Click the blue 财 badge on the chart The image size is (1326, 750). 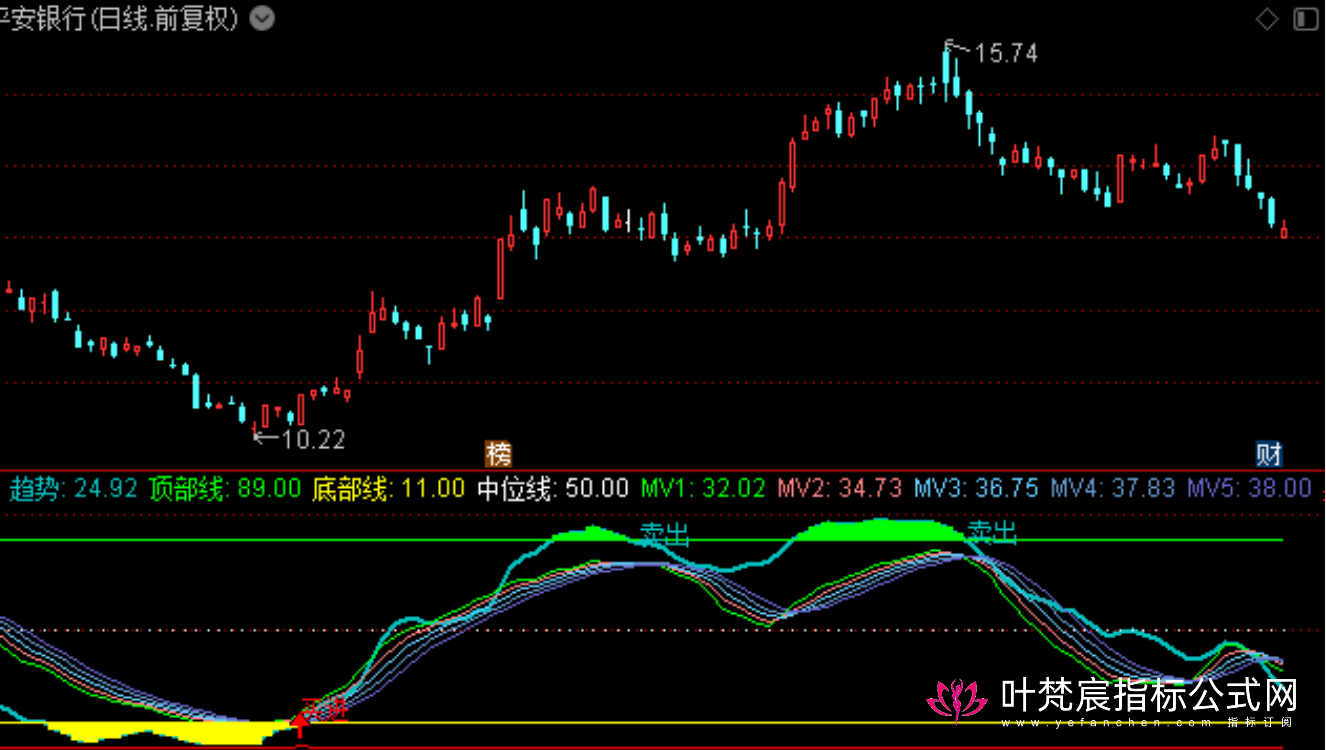pos(1269,454)
